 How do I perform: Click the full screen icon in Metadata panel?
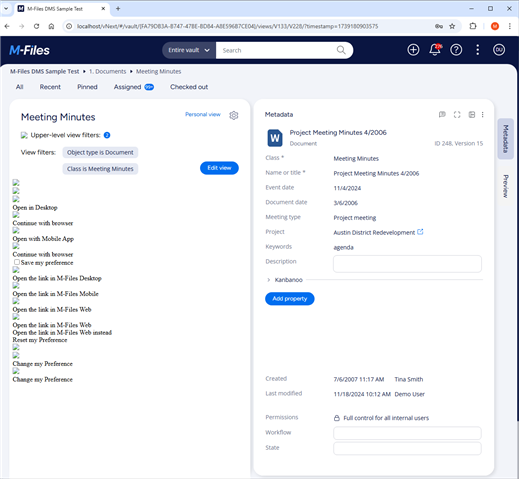(x=457, y=115)
